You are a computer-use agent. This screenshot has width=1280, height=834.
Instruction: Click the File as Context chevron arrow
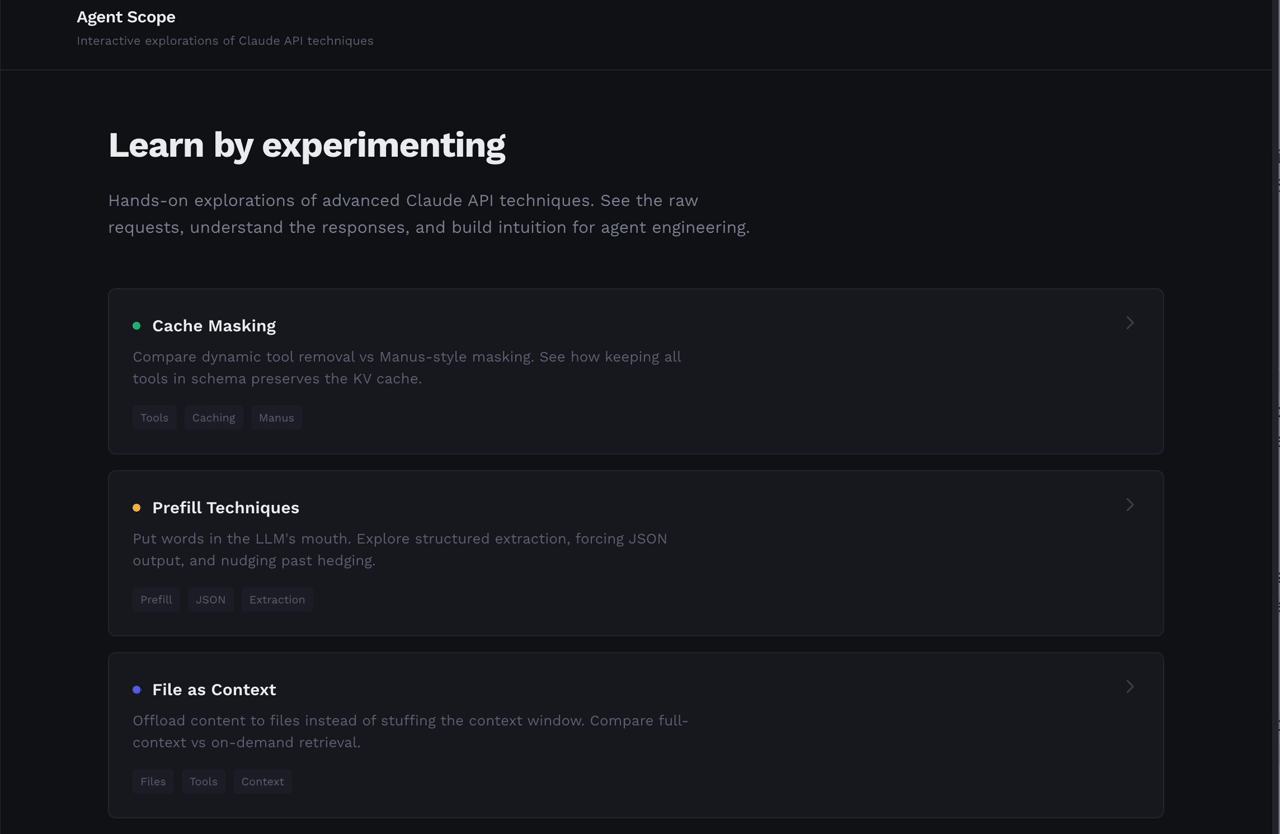point(1130,687)
